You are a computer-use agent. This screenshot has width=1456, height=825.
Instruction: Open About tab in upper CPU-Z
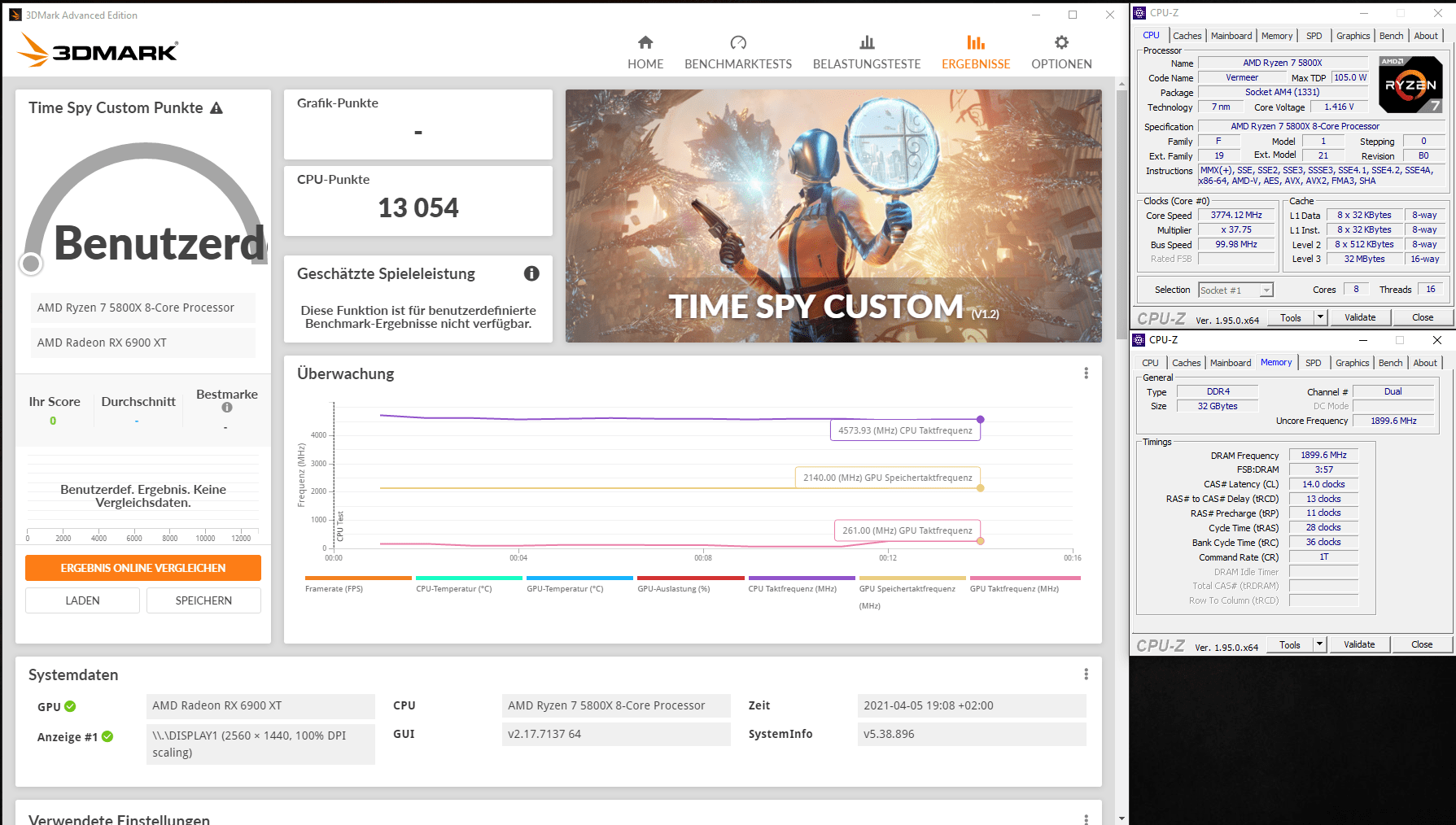click(x=1426, y=36)
